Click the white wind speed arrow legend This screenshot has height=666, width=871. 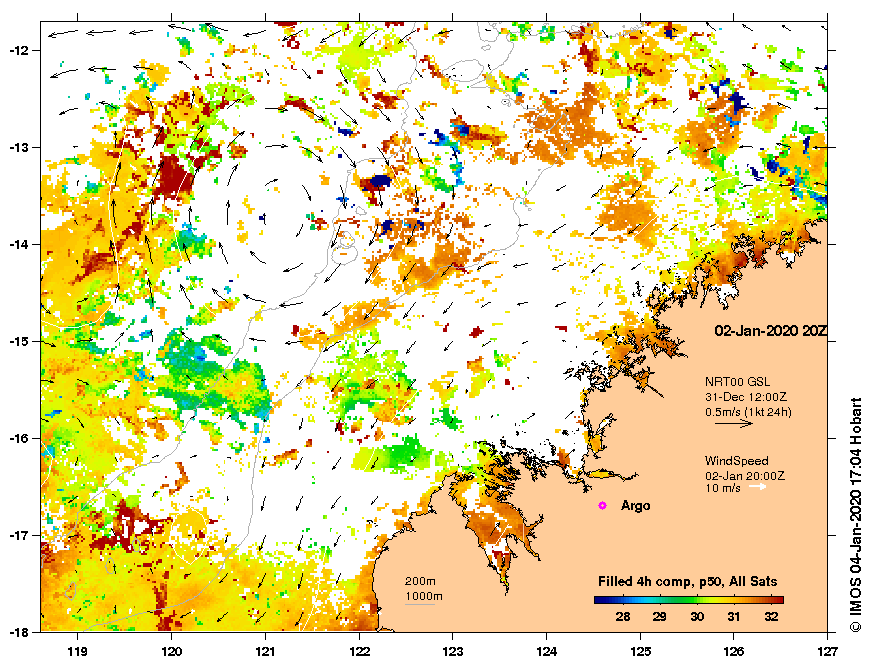click(x=758, y=487)
